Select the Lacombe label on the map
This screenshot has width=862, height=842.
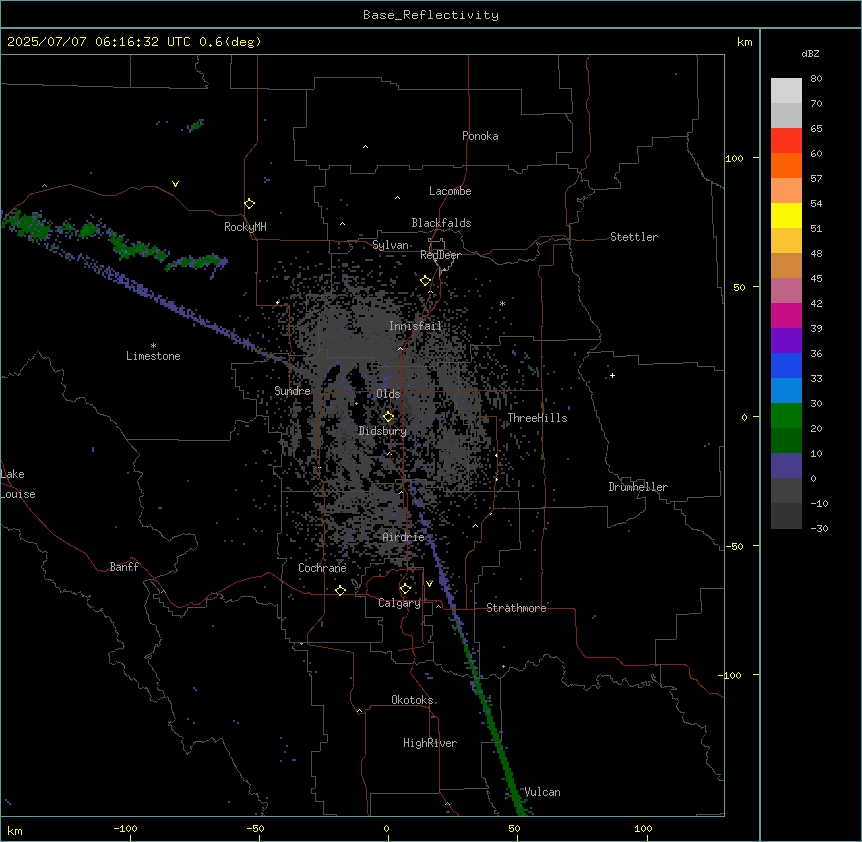click(450, 191)
